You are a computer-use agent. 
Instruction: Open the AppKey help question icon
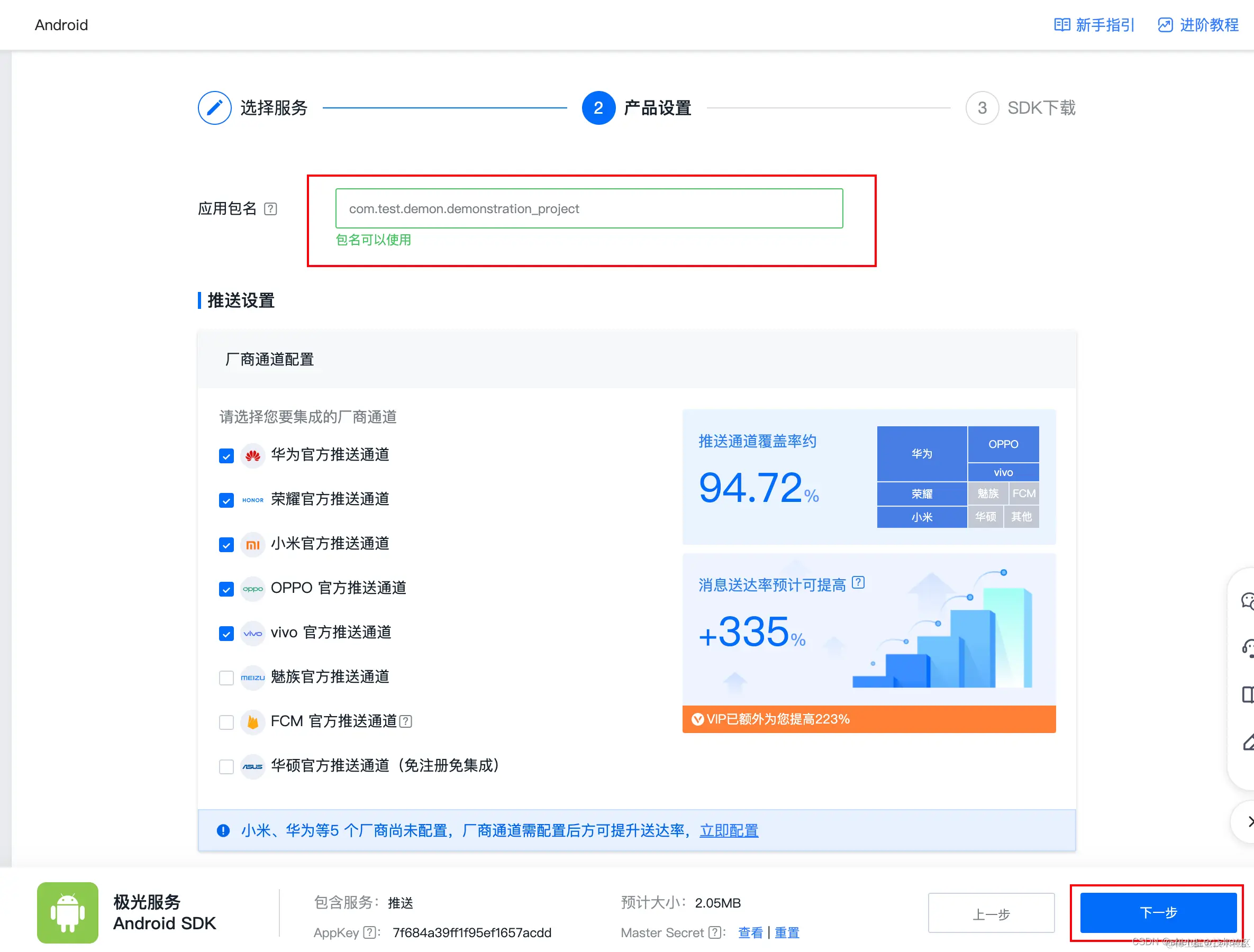click(x=371, y=933)
